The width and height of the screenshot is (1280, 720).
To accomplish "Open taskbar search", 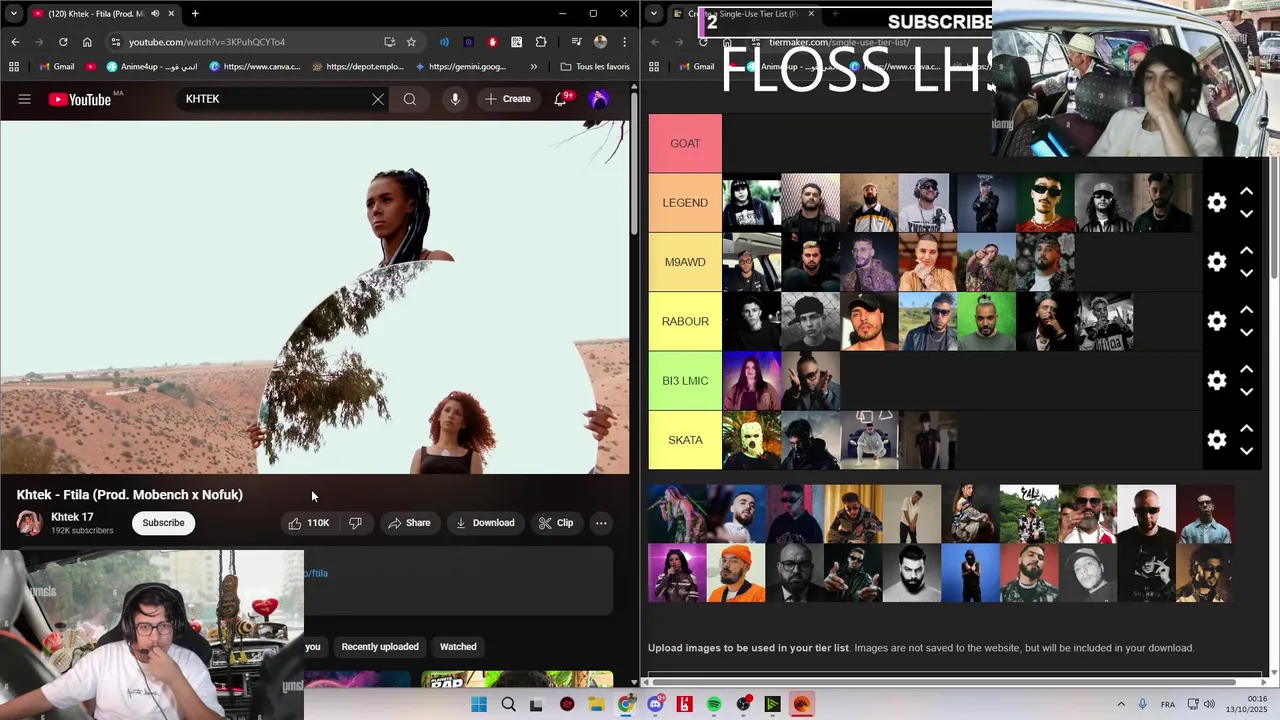I will [508, 704].
